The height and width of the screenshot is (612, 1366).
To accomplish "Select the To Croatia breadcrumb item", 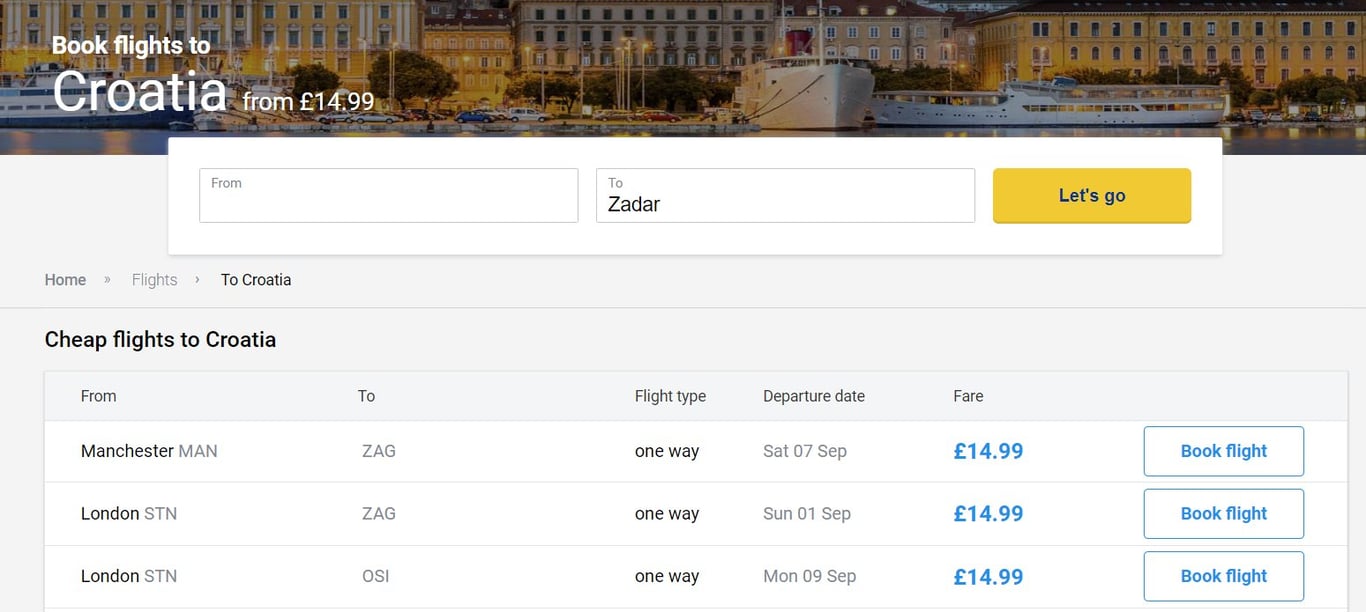I will (256, 280).
